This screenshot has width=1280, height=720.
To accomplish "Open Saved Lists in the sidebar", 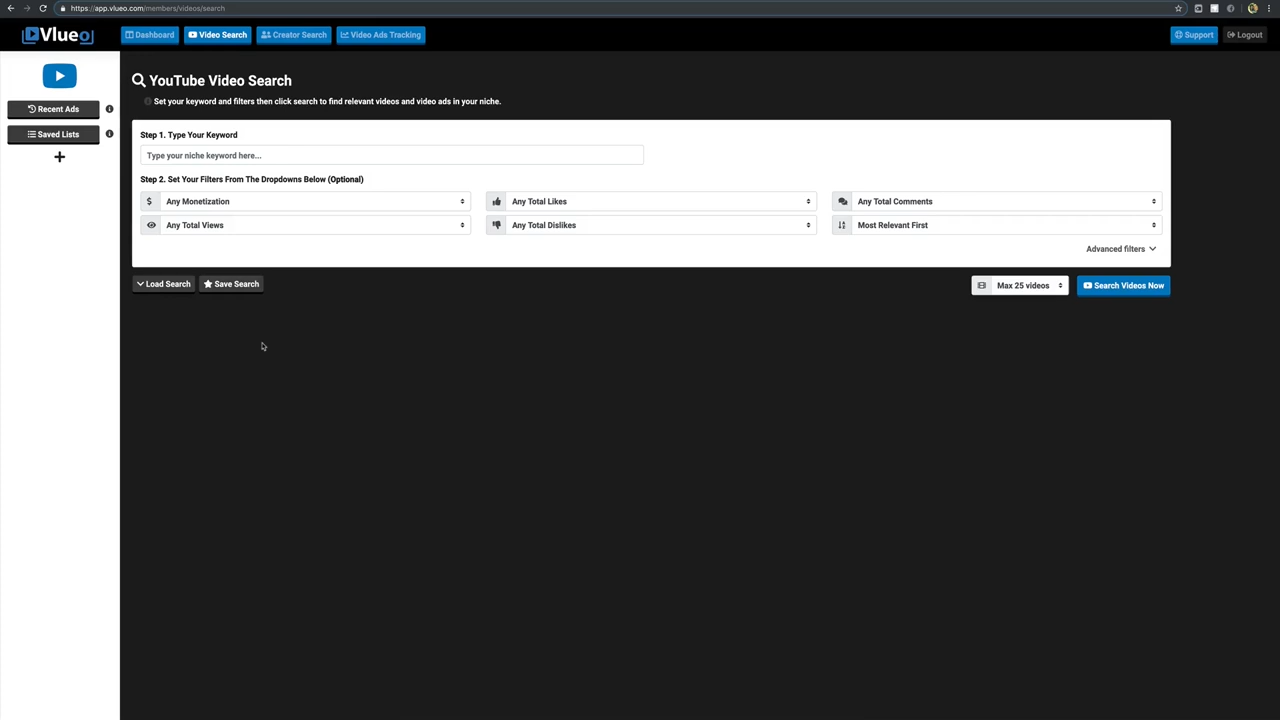I will [53, 134].
